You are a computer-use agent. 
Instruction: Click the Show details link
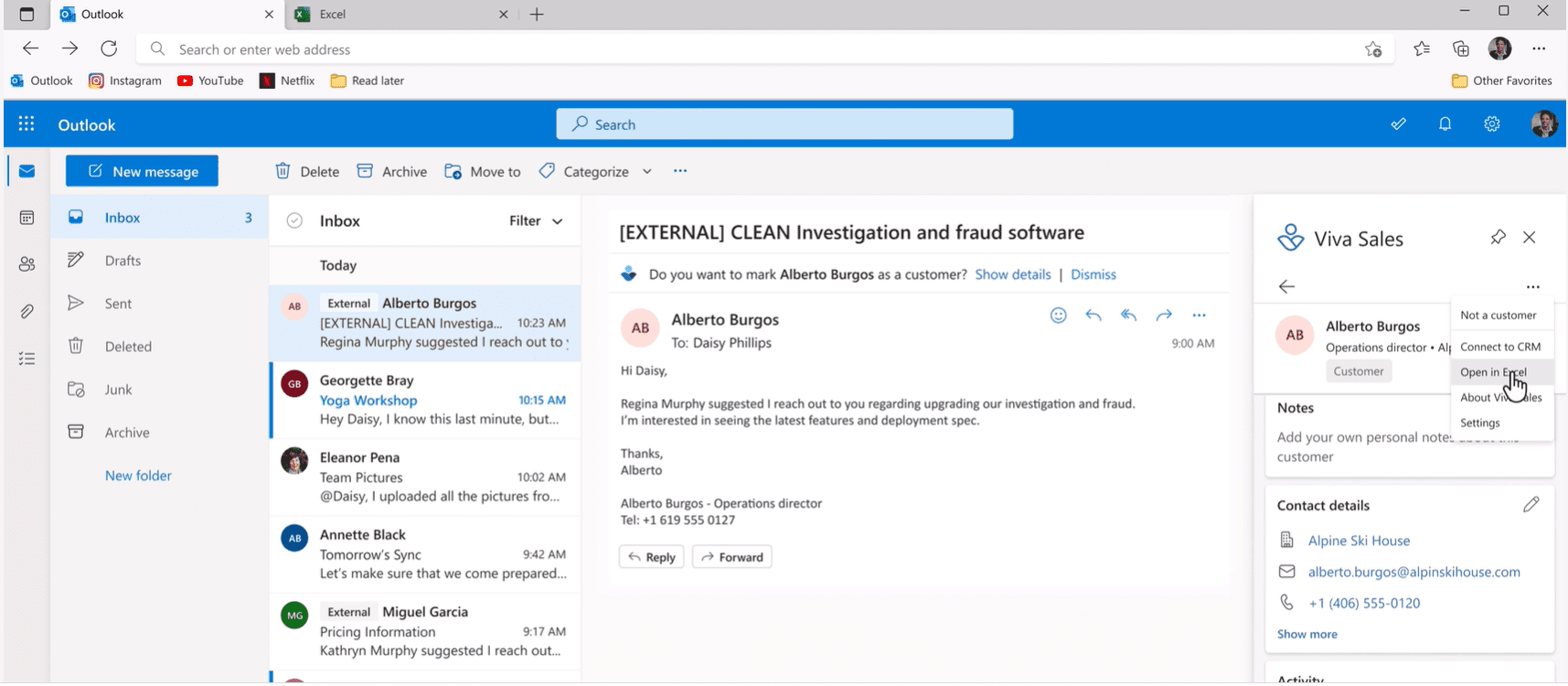pyautogui.click(x=1013, y=274)
